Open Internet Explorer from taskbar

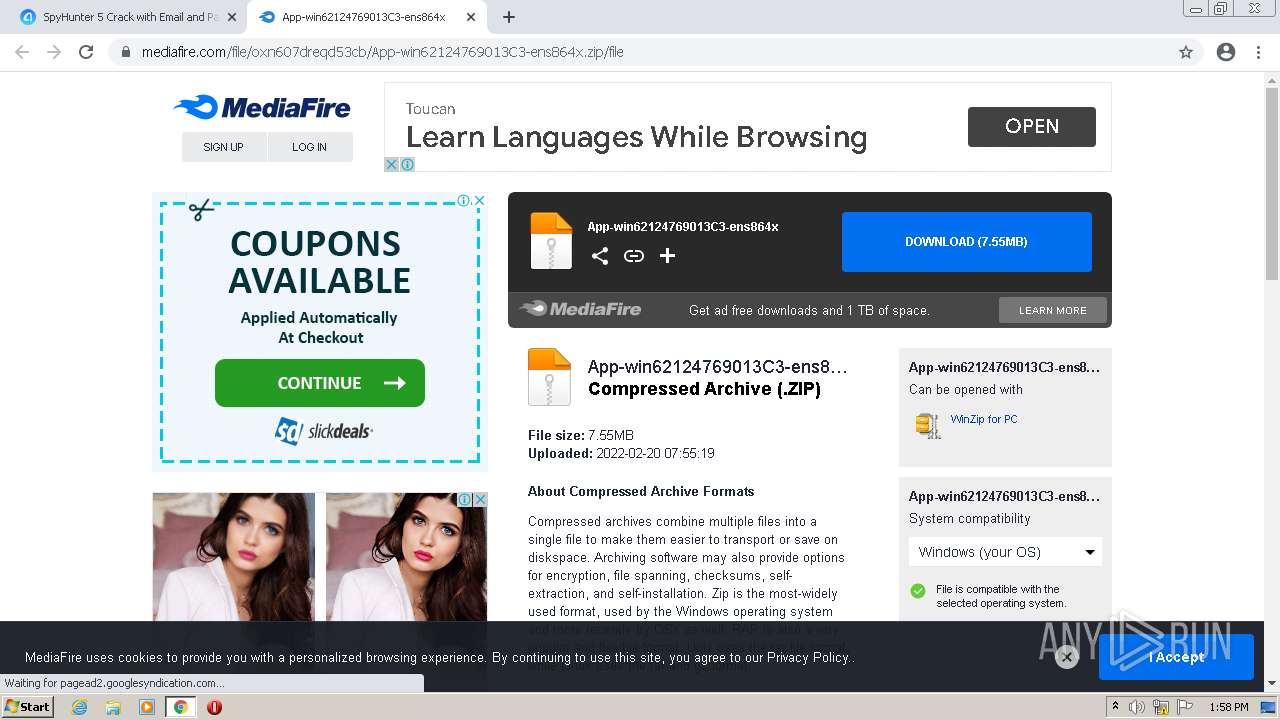coord(79,707)
